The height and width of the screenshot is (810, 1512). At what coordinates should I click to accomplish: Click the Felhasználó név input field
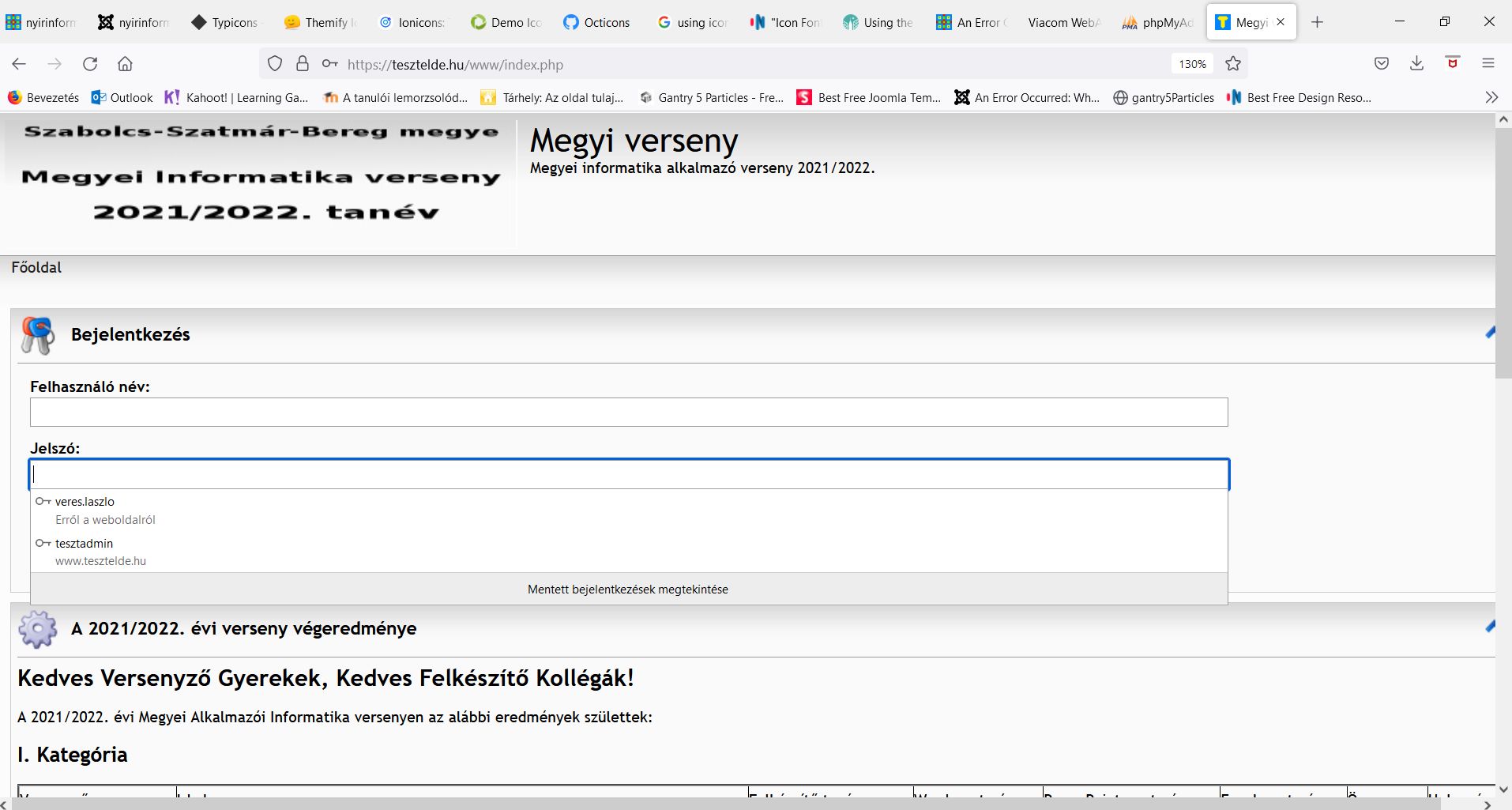point(628,412)
